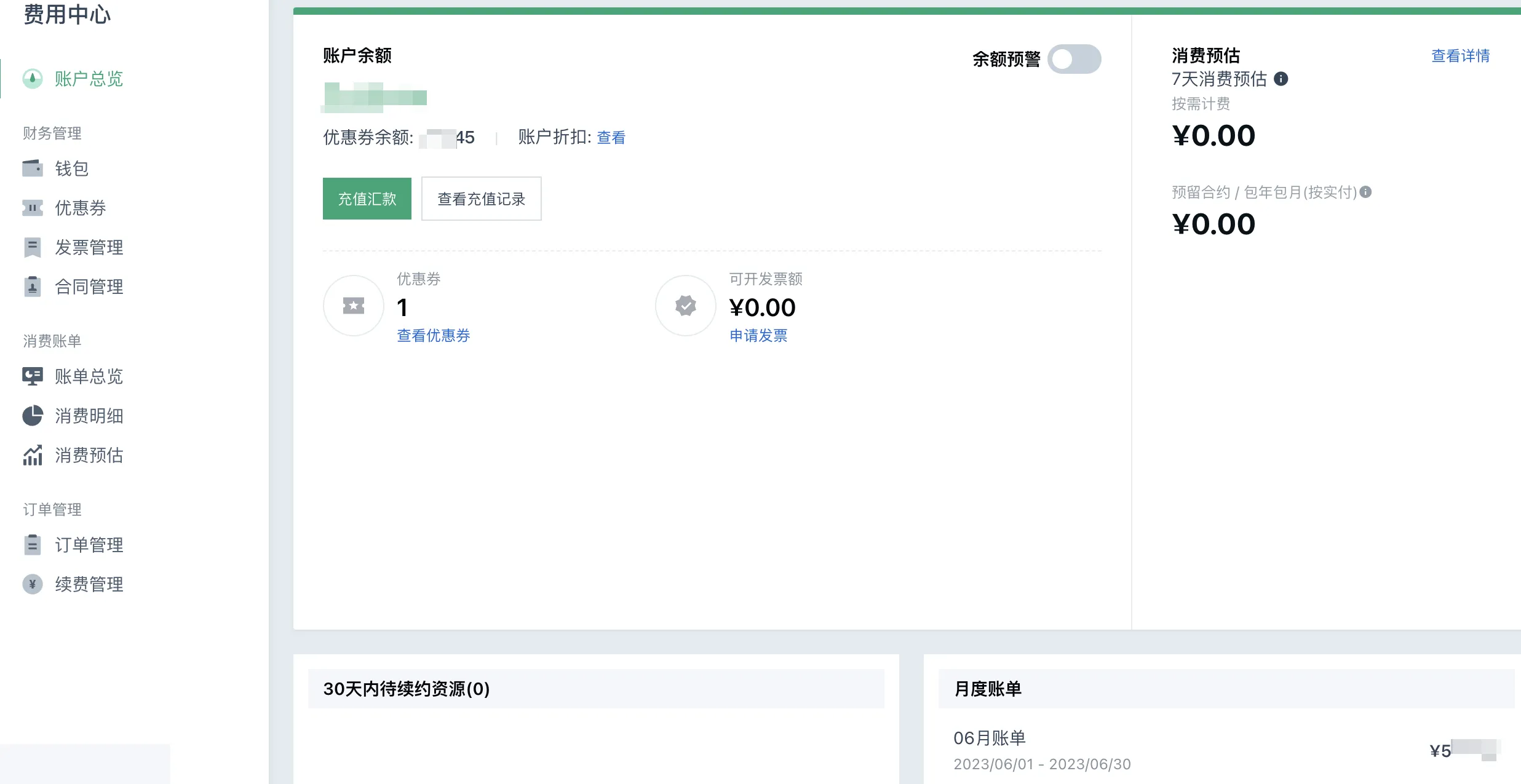Select 账户总览 in the sidebar
The height and width of the screenshot is (784, 1521).
point(89,79)
